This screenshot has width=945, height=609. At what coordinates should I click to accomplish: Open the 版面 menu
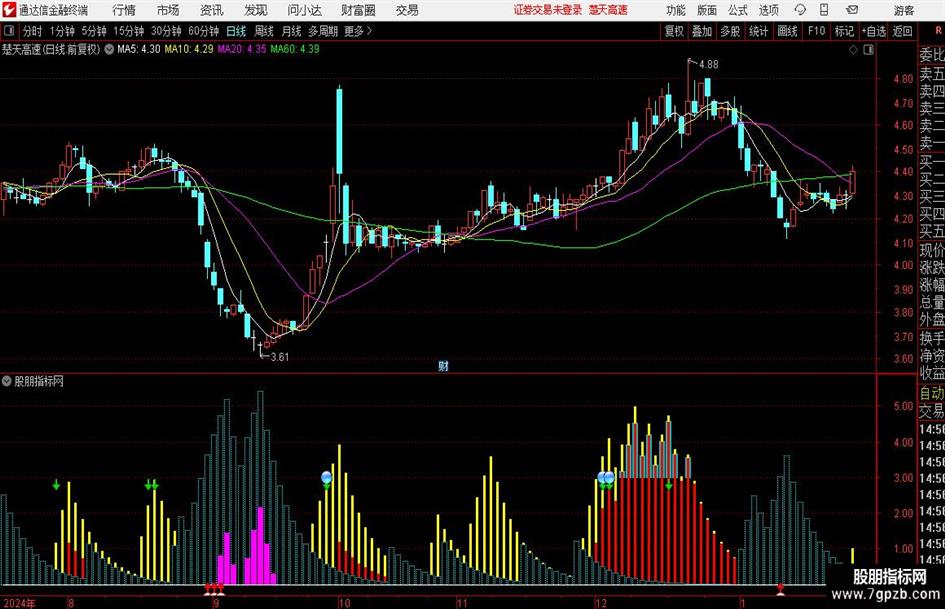(x=706, y=10)
